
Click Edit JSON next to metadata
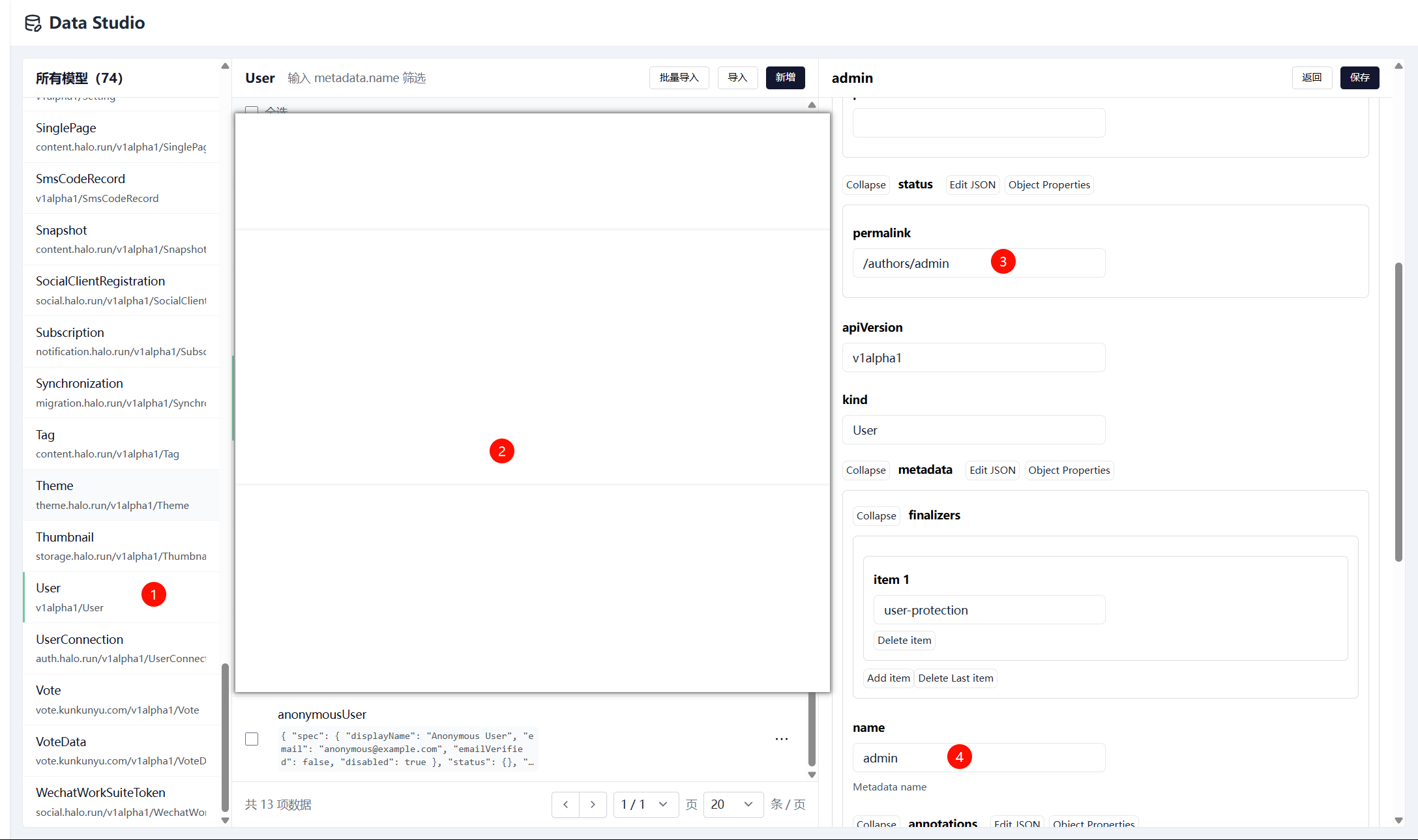(x=992, y=471)
